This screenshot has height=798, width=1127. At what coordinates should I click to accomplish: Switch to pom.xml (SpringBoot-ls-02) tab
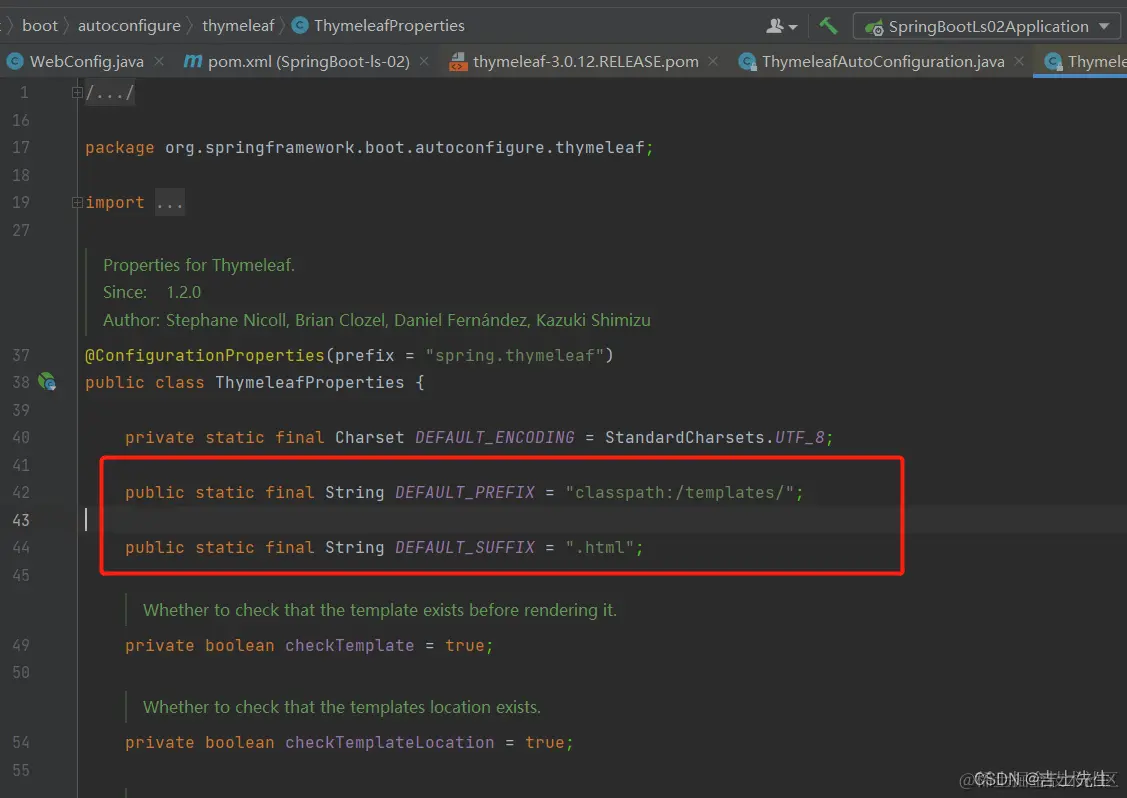click(308, 62)
